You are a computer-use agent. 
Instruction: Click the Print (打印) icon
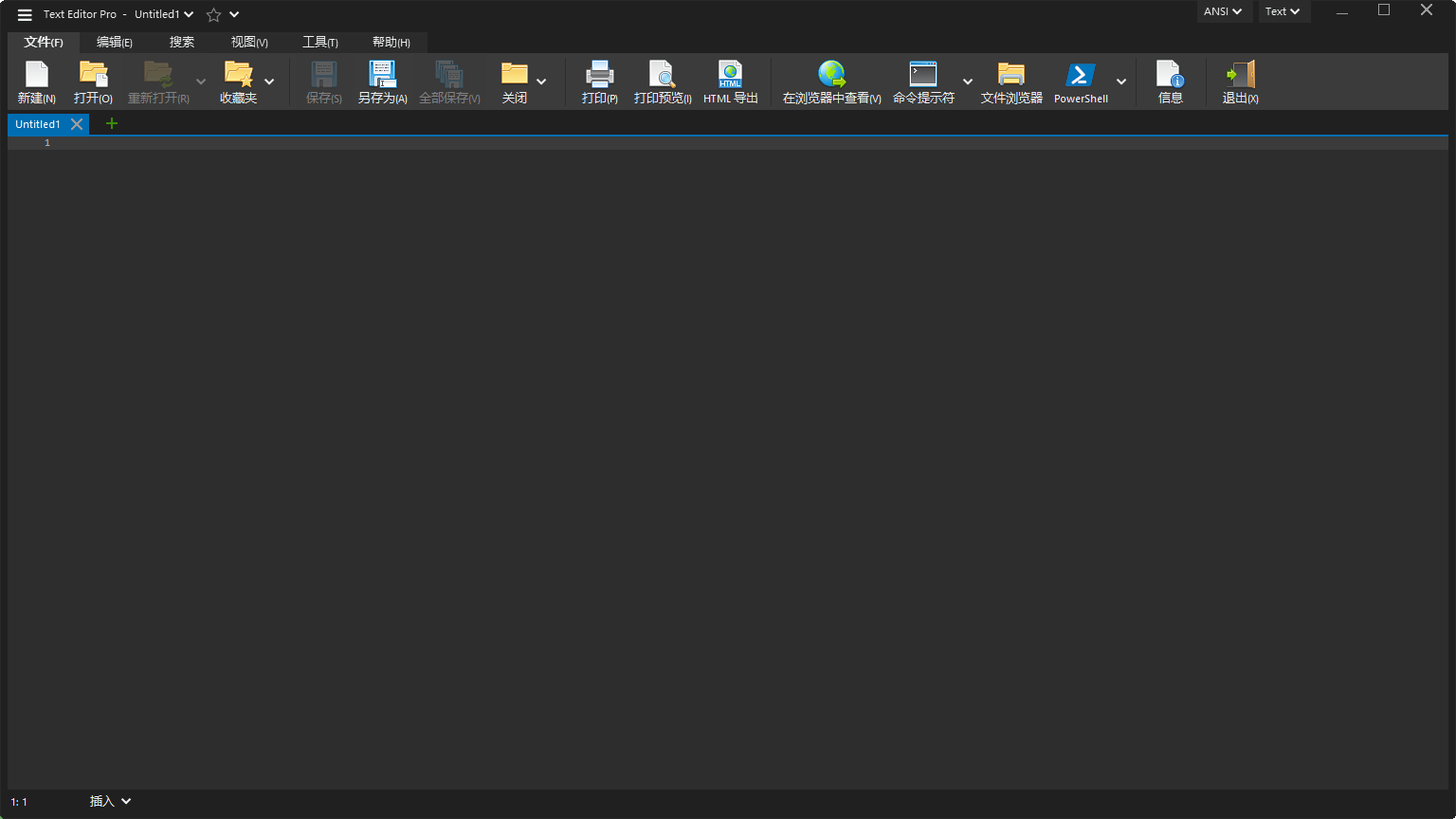[x=599, y=76]
